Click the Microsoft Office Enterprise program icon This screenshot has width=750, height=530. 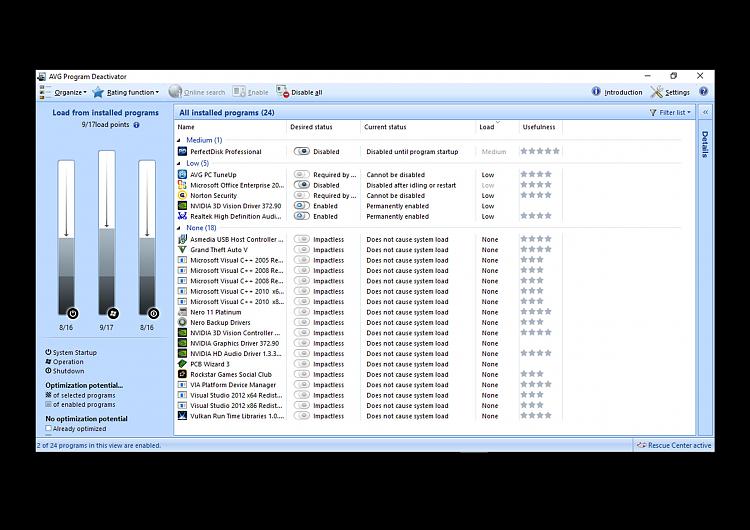click(x=182, y=185)
